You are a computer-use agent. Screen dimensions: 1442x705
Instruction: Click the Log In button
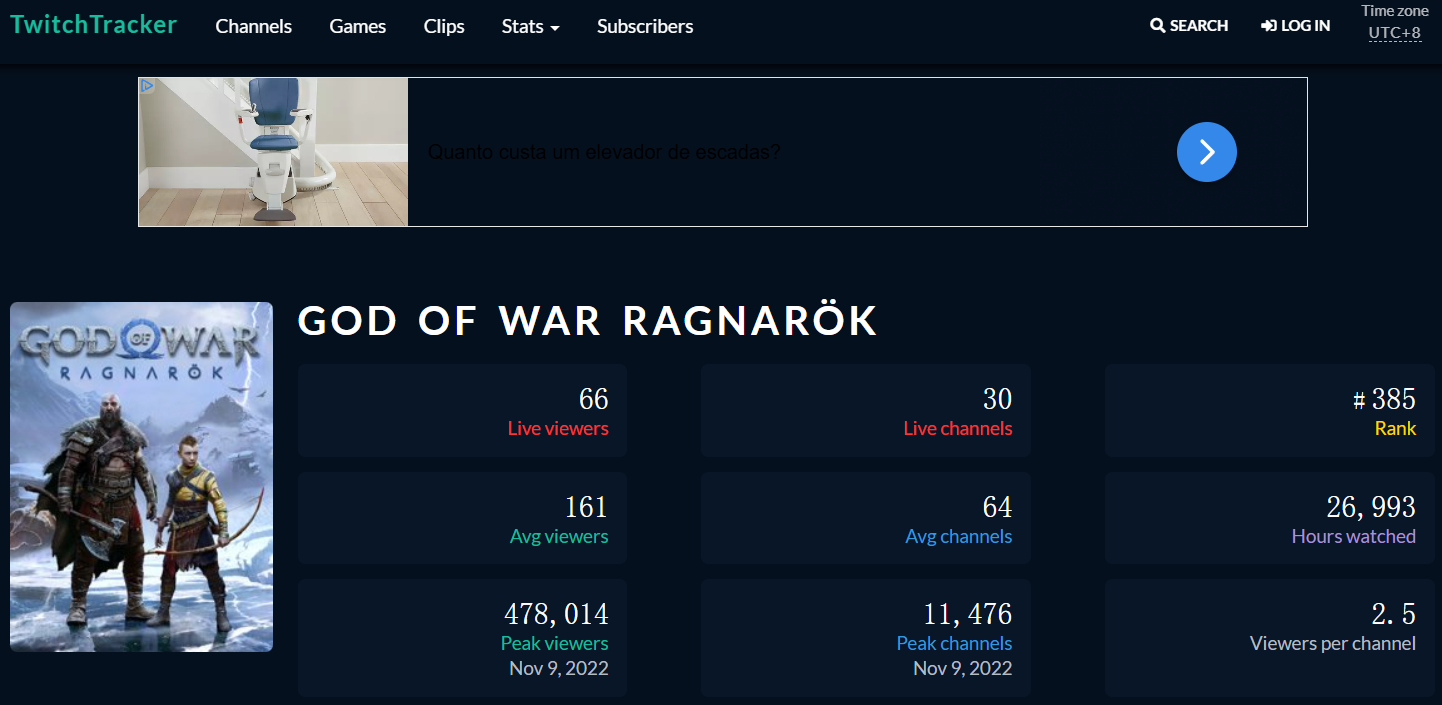1295,26
